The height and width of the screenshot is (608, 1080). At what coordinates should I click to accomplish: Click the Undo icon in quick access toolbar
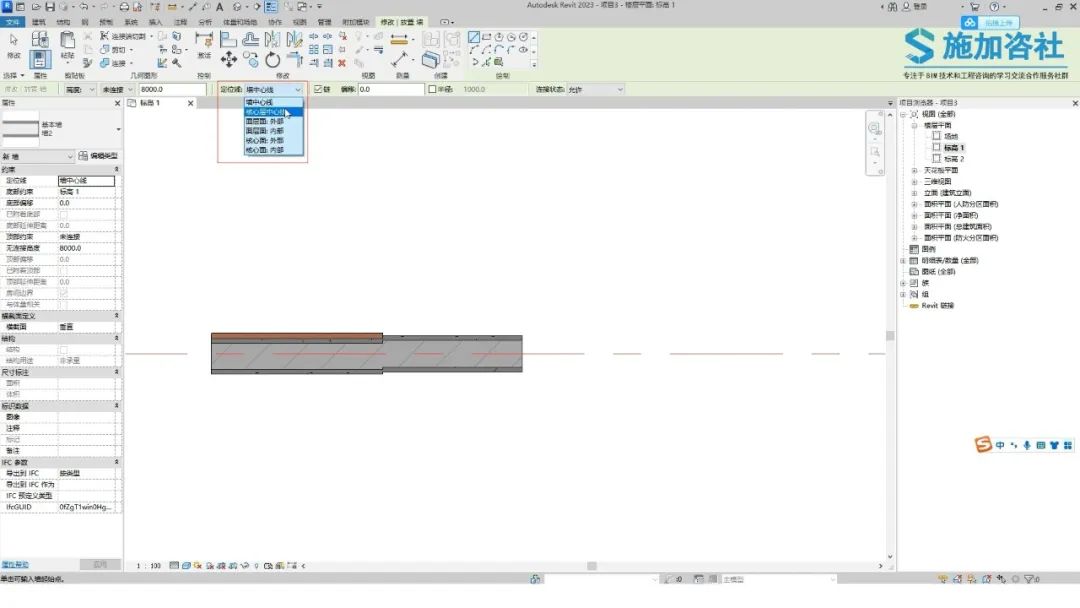coord(83,7)
